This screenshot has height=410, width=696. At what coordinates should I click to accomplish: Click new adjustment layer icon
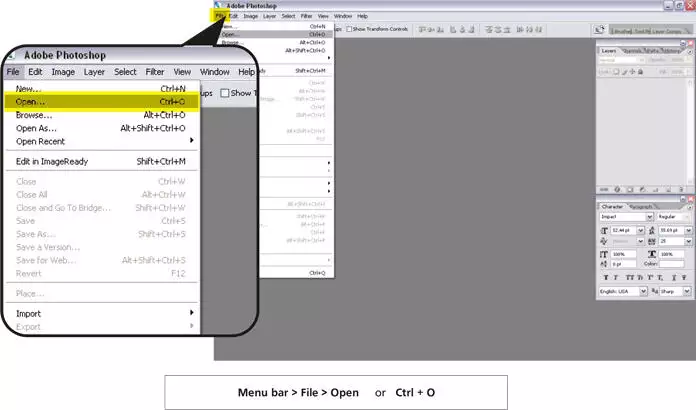(642, 189)
